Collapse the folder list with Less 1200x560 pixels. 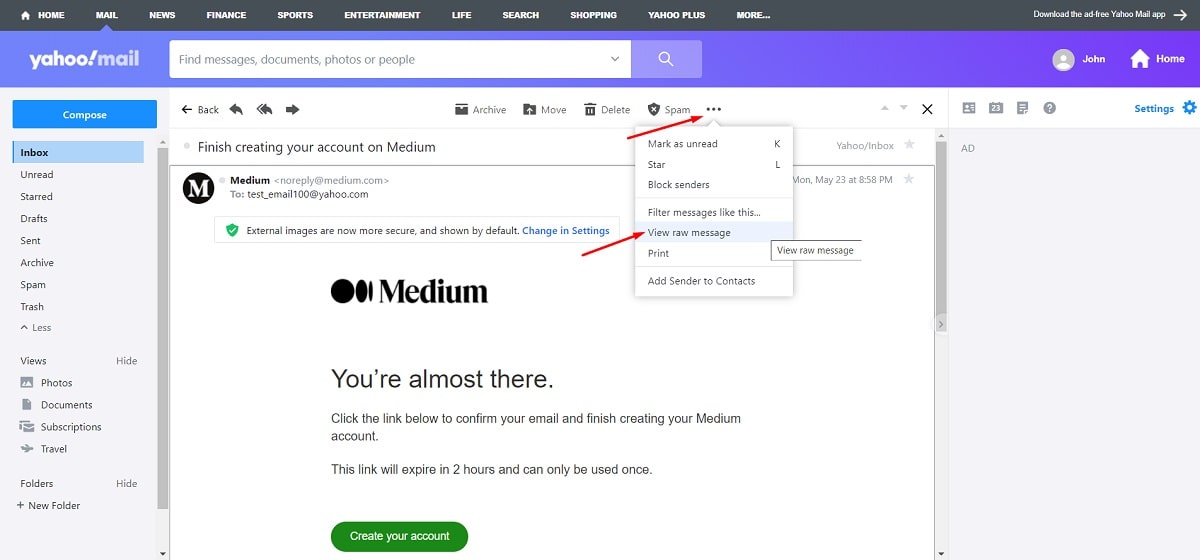point(36,328)
